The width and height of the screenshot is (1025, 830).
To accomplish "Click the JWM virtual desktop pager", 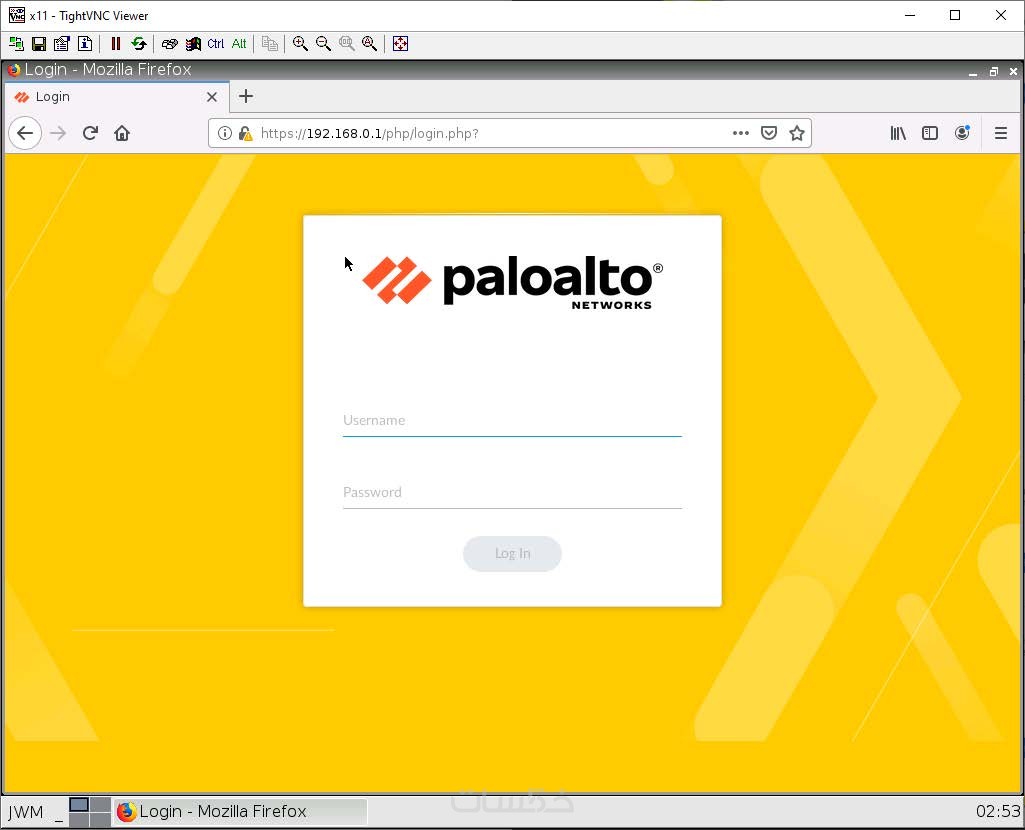I will pos(90,812).
